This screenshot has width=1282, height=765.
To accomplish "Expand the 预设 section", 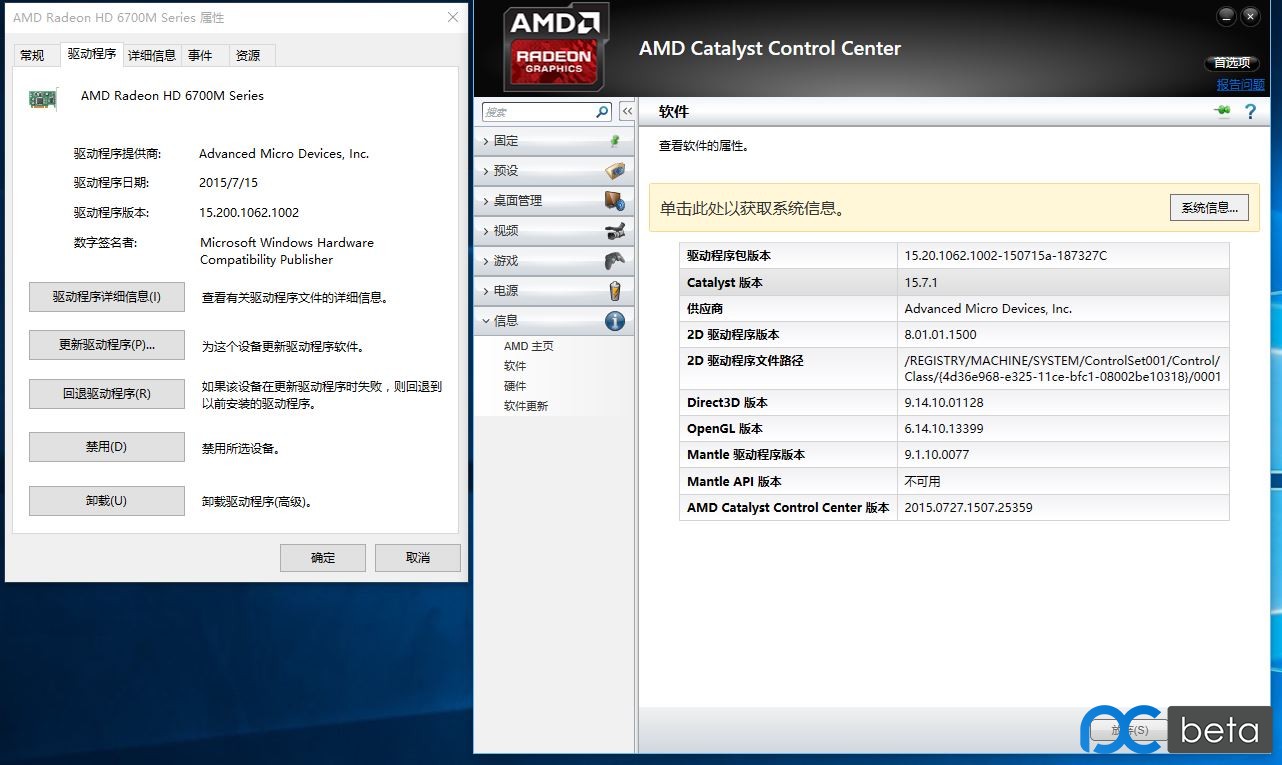I will click(555, 171).
